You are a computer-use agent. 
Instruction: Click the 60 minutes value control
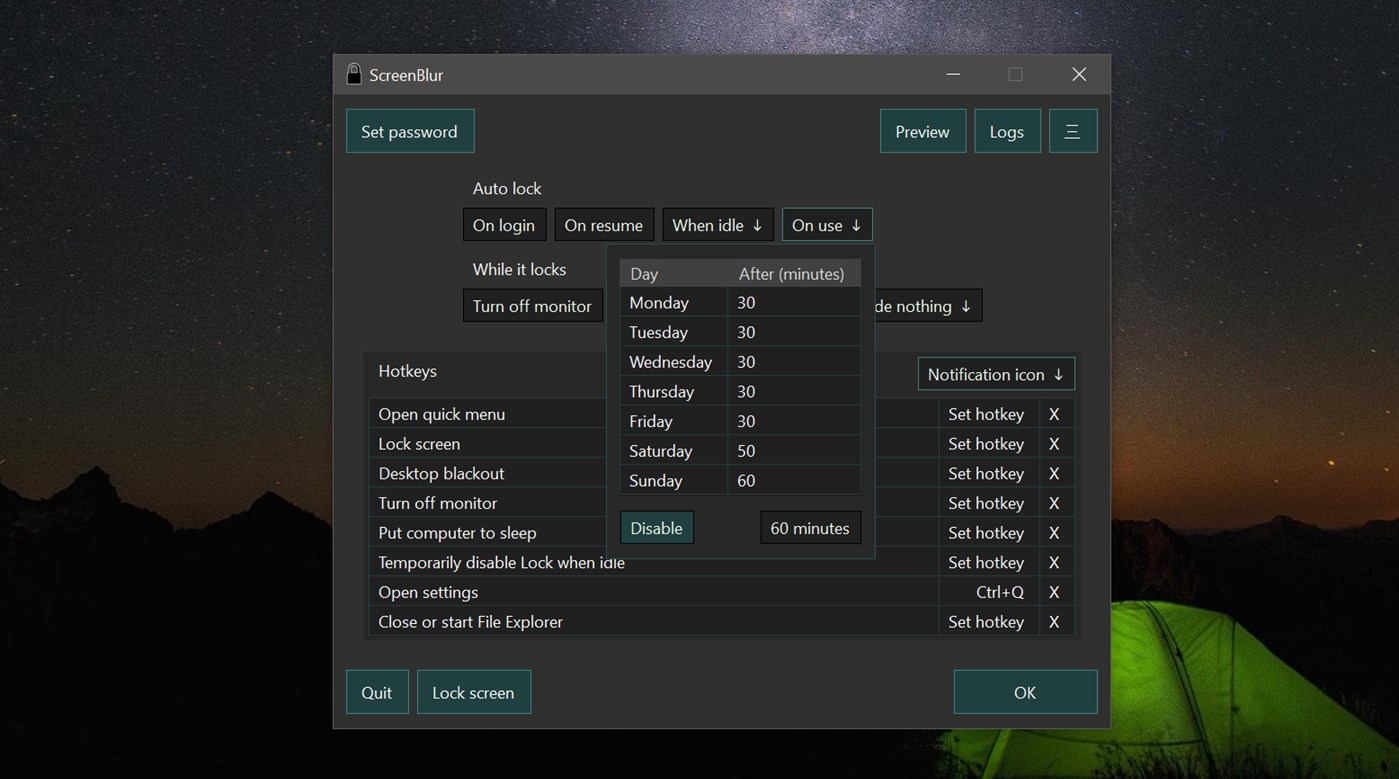click(810, 527)
